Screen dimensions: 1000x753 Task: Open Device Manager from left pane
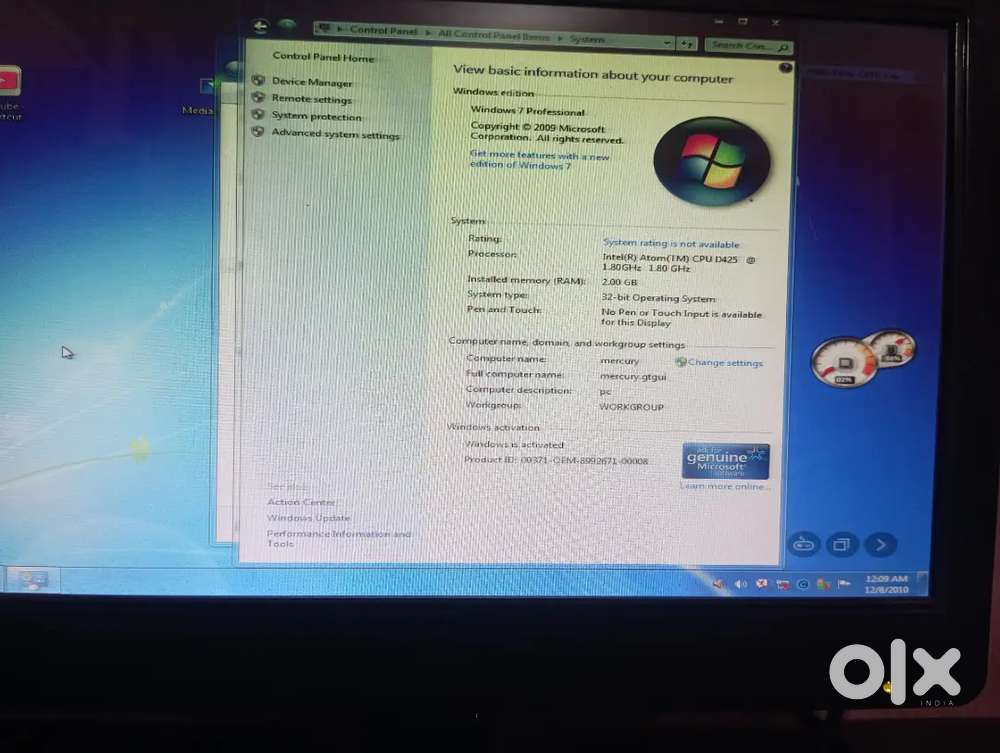click(x=312, y=82)
